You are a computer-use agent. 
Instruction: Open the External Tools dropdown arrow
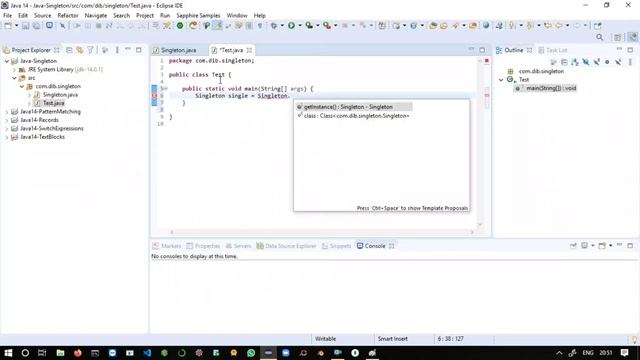pos(336,26)
